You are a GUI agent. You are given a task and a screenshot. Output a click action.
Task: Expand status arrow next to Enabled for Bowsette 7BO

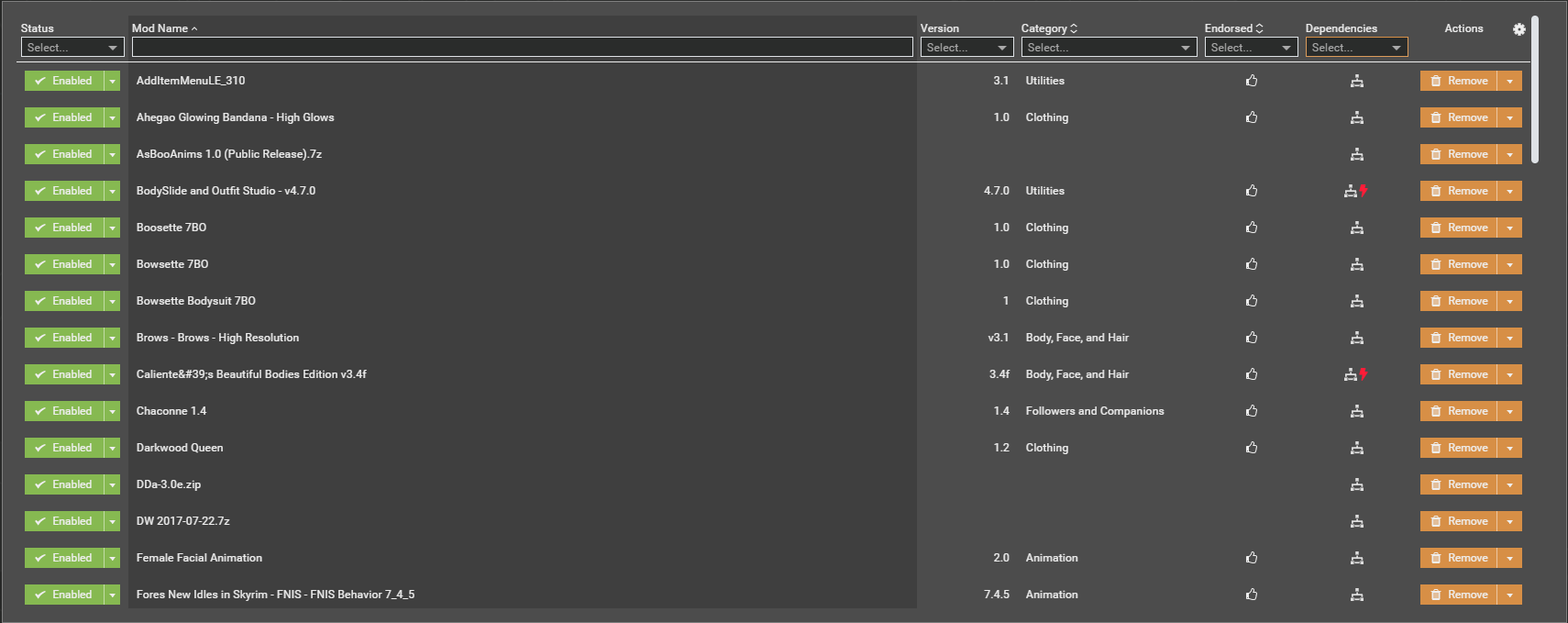pyautogui.click(x=112, y=264)
